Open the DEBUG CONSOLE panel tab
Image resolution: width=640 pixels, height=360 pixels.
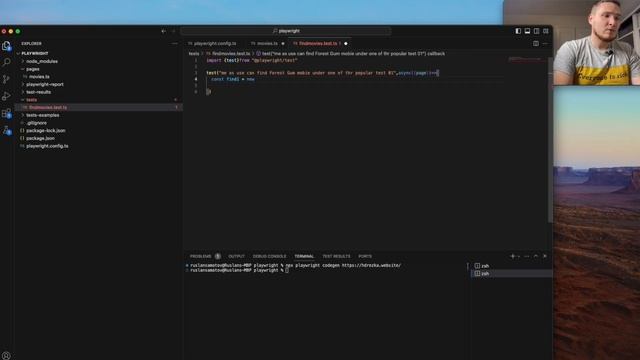[269, 256]
